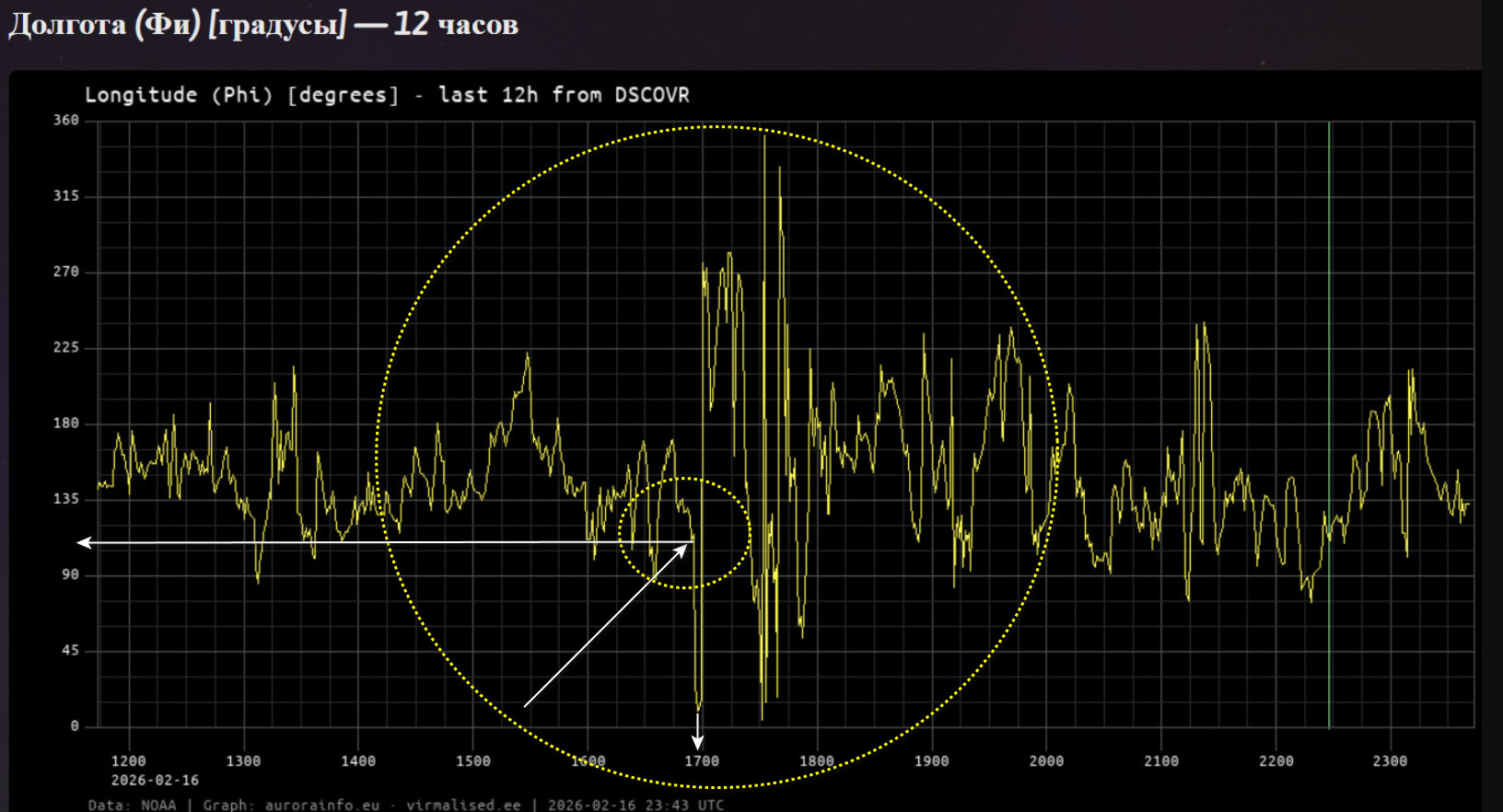Click the 2300 time label on the x-axis
The height and width of the screenshot is (812, 1503).
click(1390, 761)
